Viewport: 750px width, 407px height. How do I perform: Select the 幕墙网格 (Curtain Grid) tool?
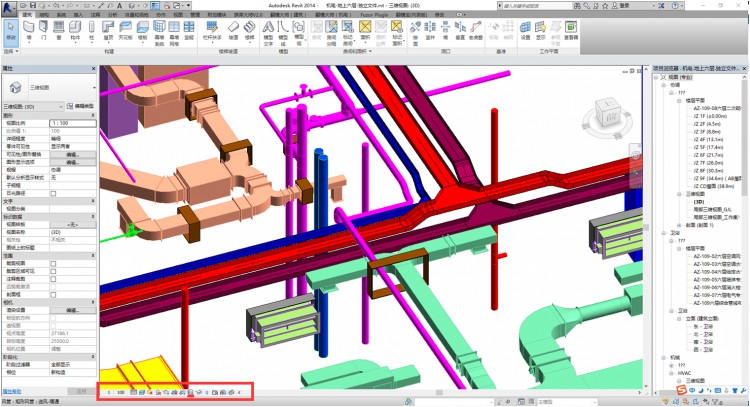tap(174, 33)
